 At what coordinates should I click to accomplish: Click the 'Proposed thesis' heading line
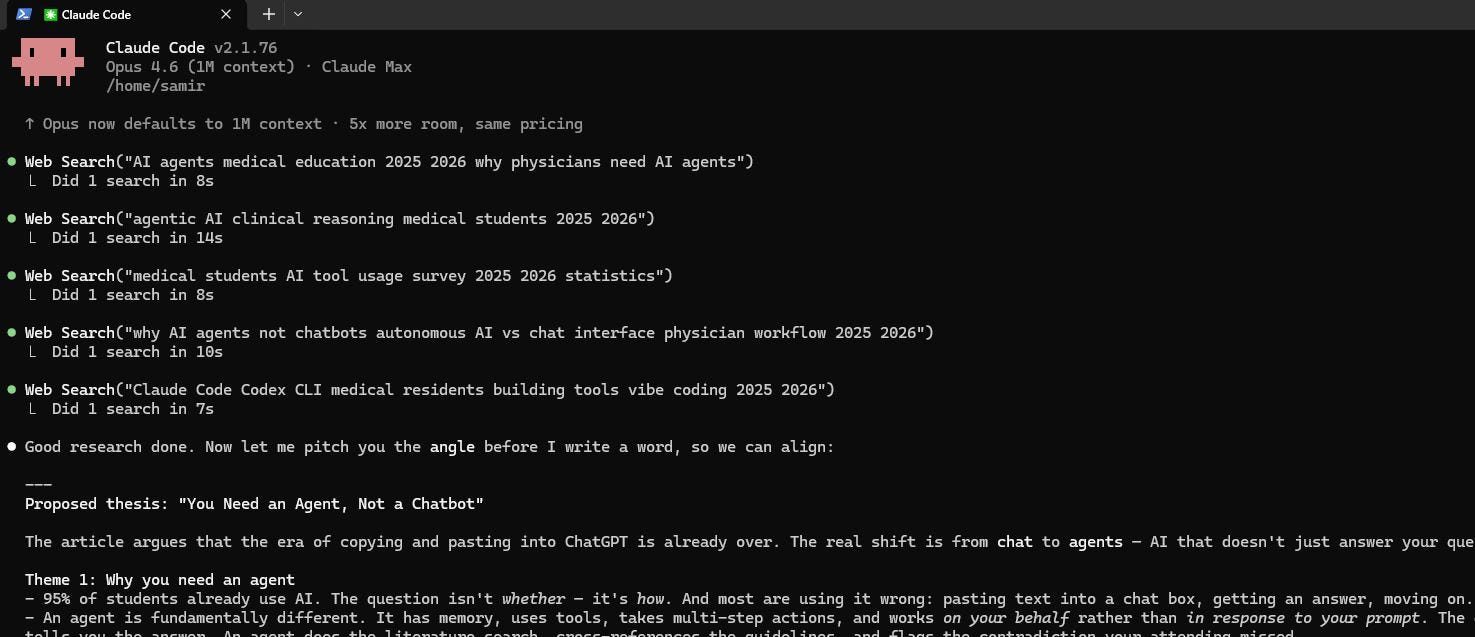click(x=254, y=503)
